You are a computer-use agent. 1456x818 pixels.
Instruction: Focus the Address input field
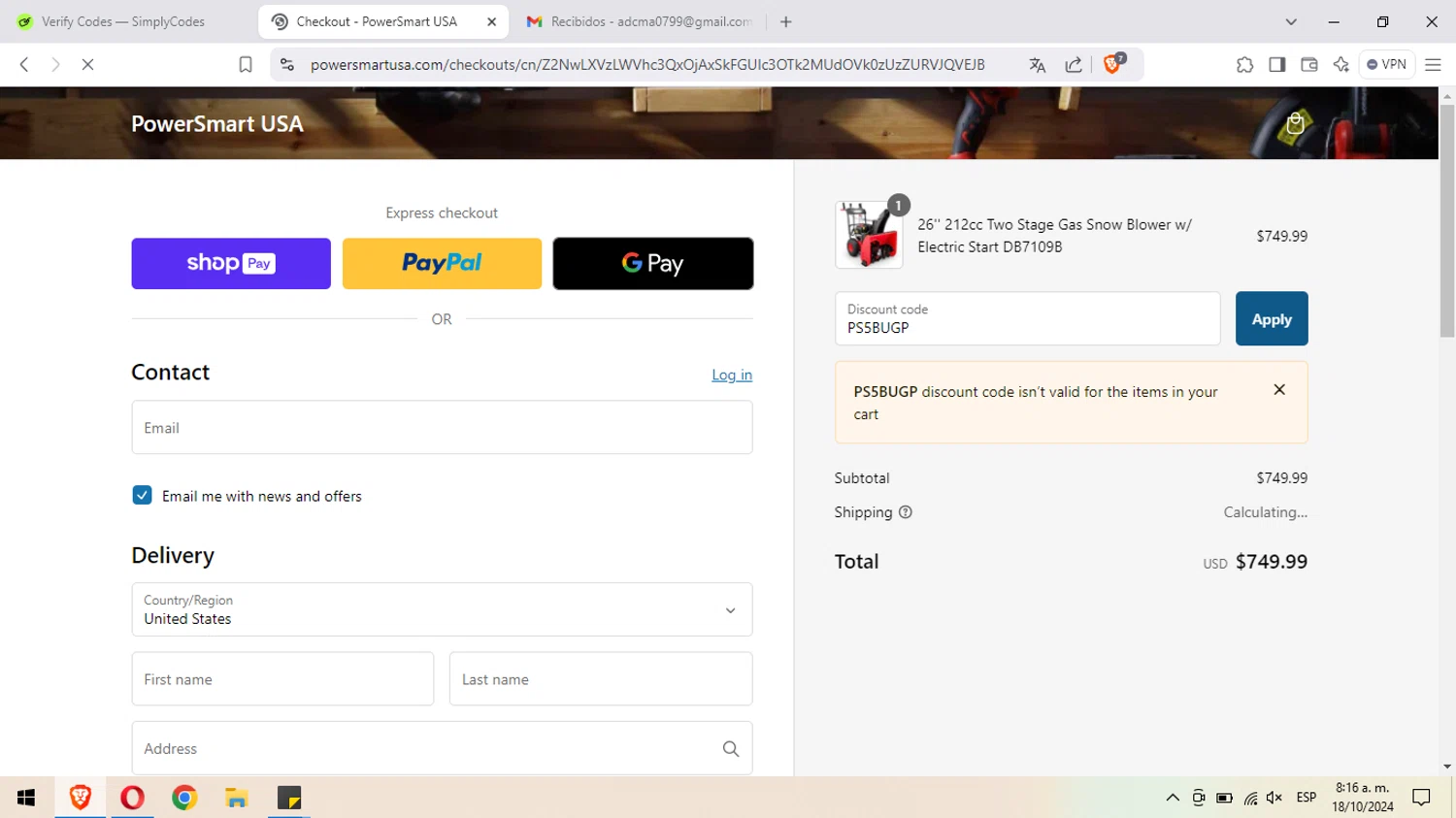click(442, 748)
